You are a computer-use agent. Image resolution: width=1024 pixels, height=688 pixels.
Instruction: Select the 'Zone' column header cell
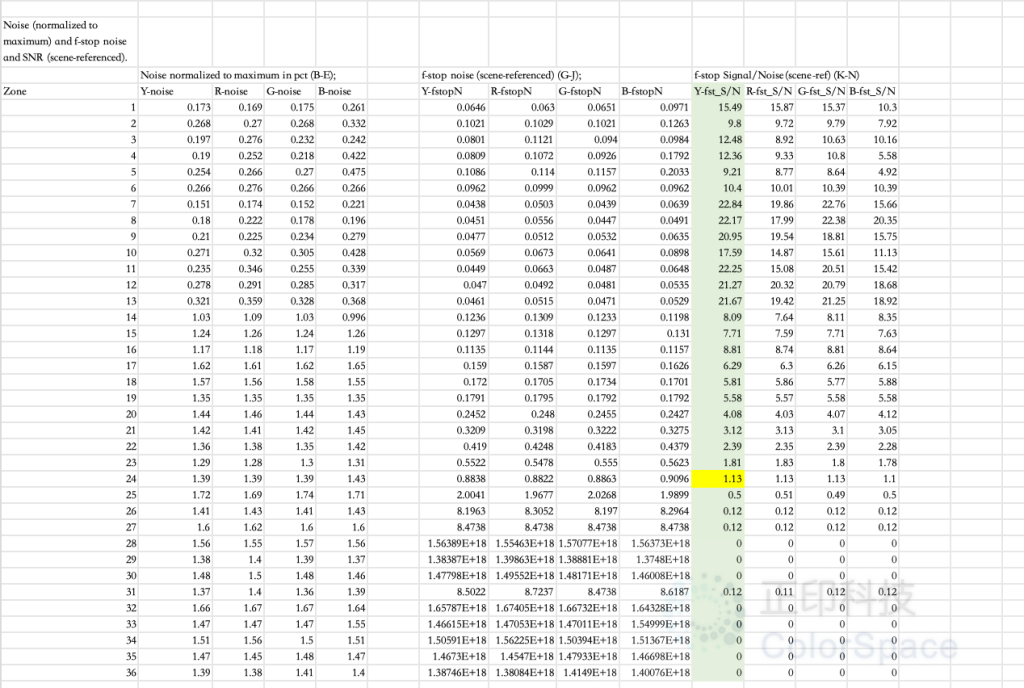[x=69, y=91]
